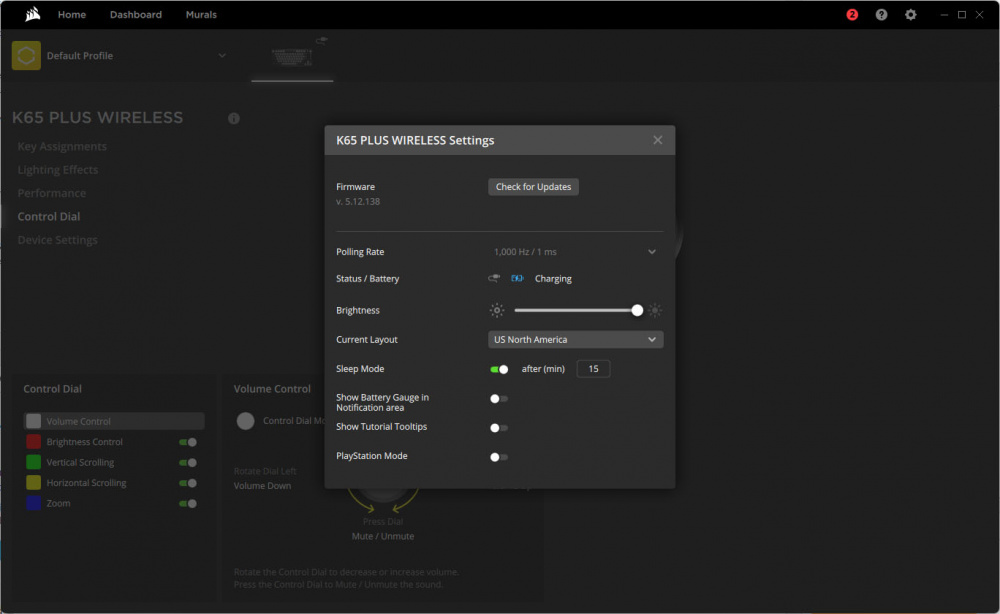Expand the Polling Rate dropdown
Viewport: 1000px width, 614px height.
[575, 252]
